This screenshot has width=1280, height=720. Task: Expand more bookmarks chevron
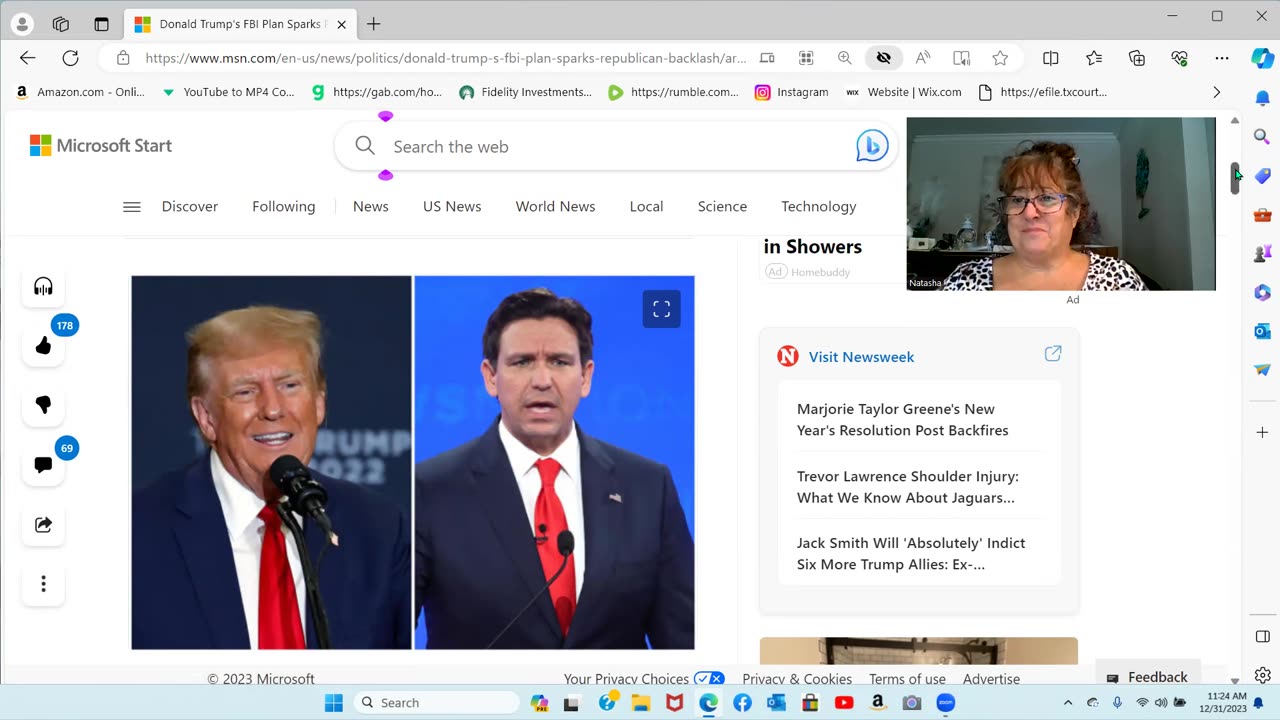[1216, 92]
